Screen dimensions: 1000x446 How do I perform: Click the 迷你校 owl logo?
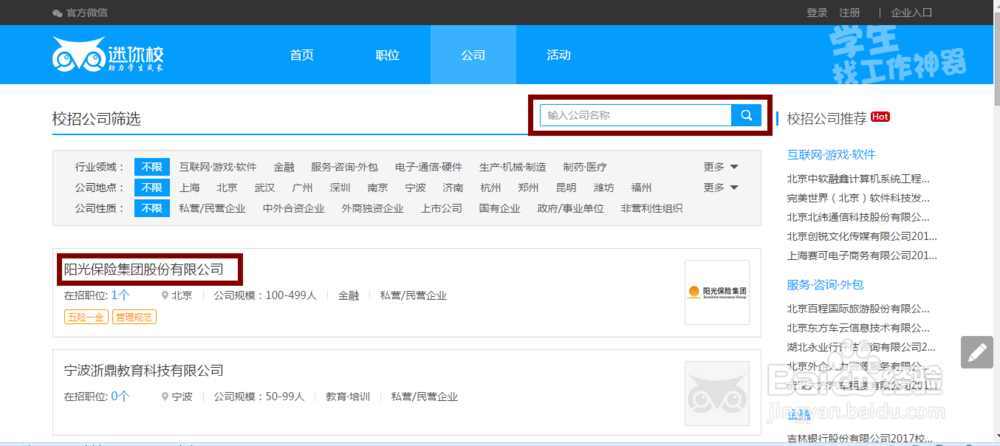108,54
